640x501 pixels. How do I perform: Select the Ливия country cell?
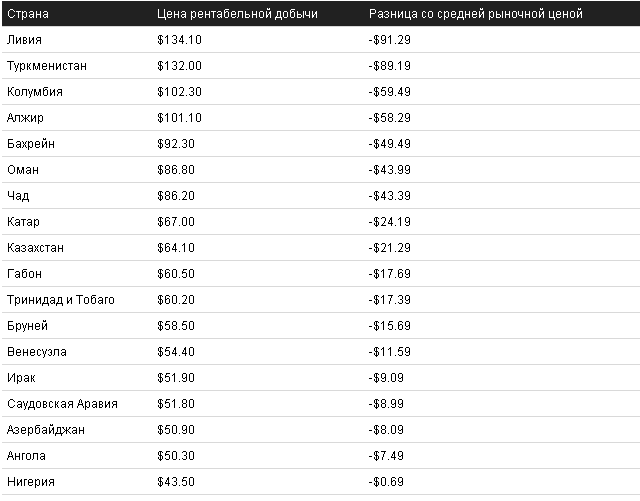pyautogui.click(x=25, y=40)
